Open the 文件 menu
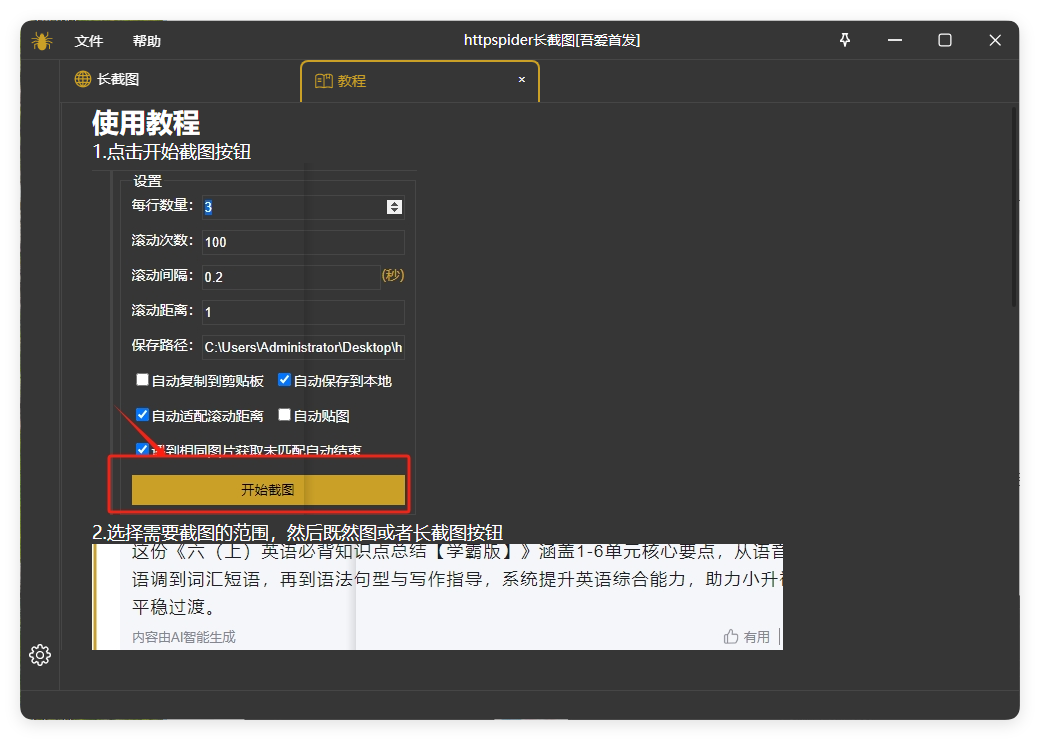 click(89, 41)
